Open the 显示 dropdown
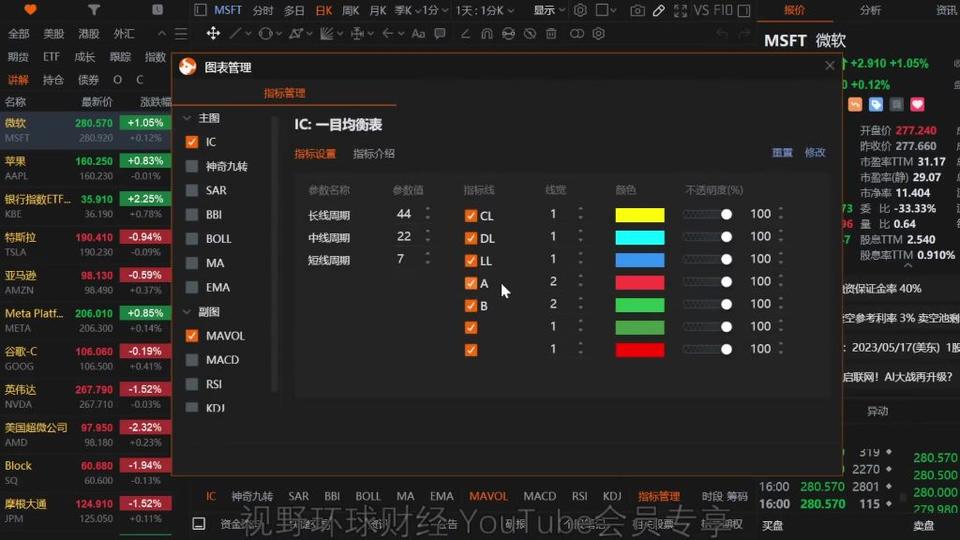The image size is (960, 540). (x=549, y=10)
